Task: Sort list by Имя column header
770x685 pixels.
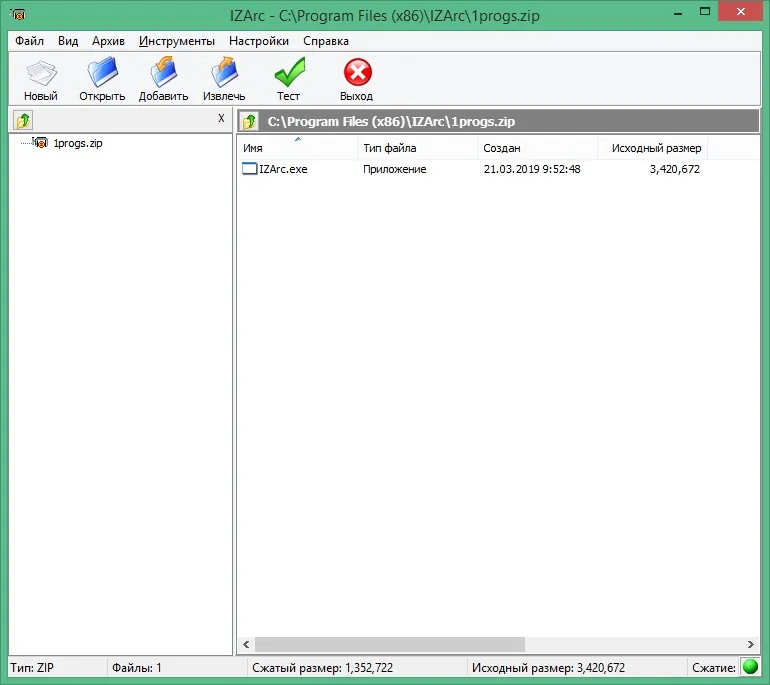Action: [298, 148]
